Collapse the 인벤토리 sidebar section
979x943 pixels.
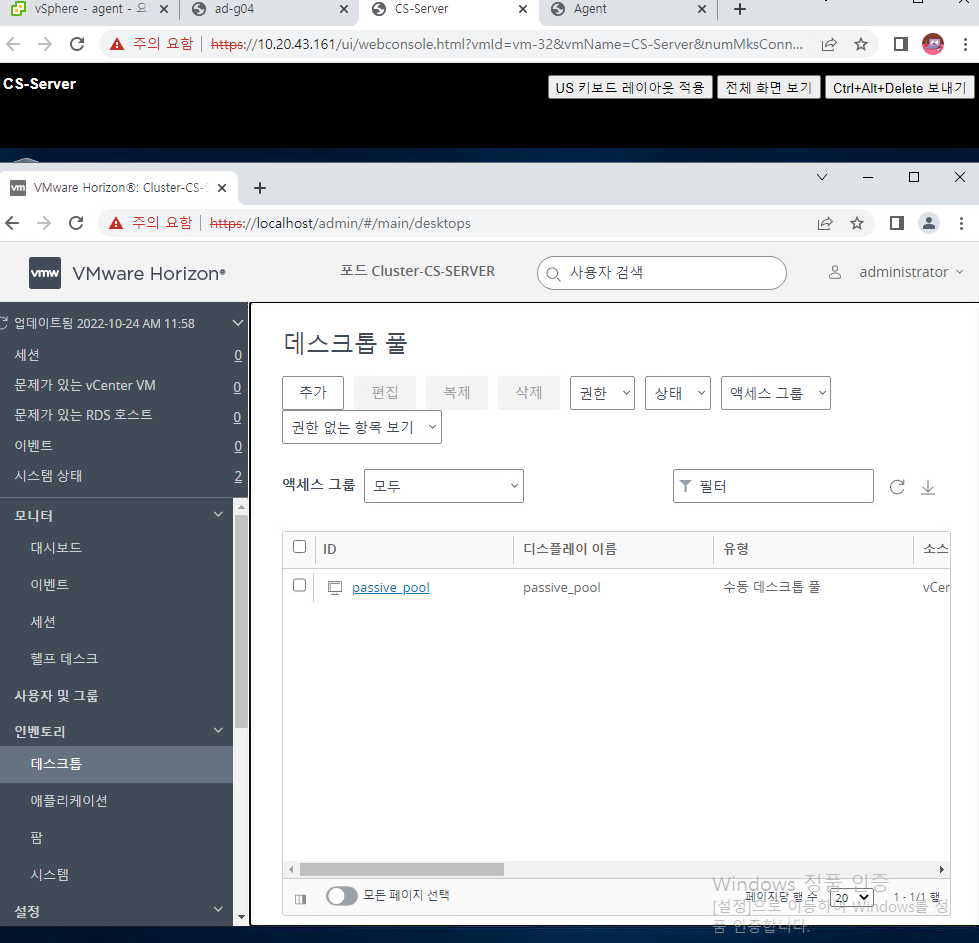(219, 730)
